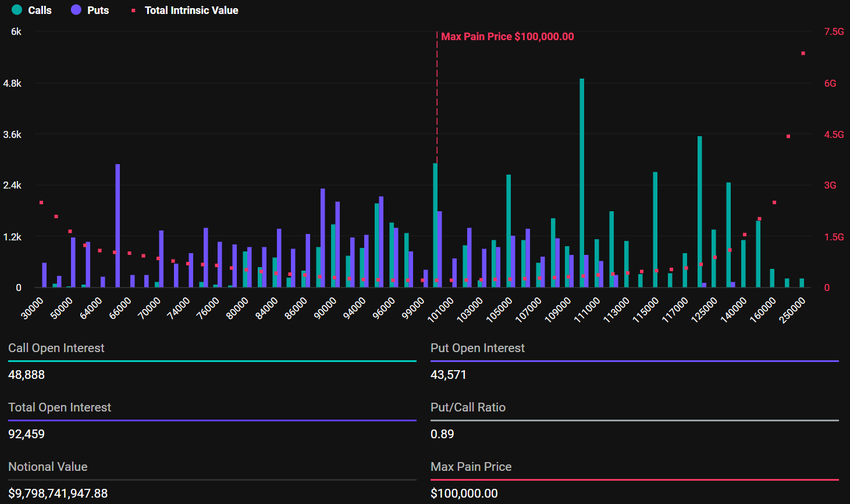Image resolution: width=850 pixels, height=504 pixels.
Task: Select the Total Open Interest value 92,459
Action: (28, 434)
